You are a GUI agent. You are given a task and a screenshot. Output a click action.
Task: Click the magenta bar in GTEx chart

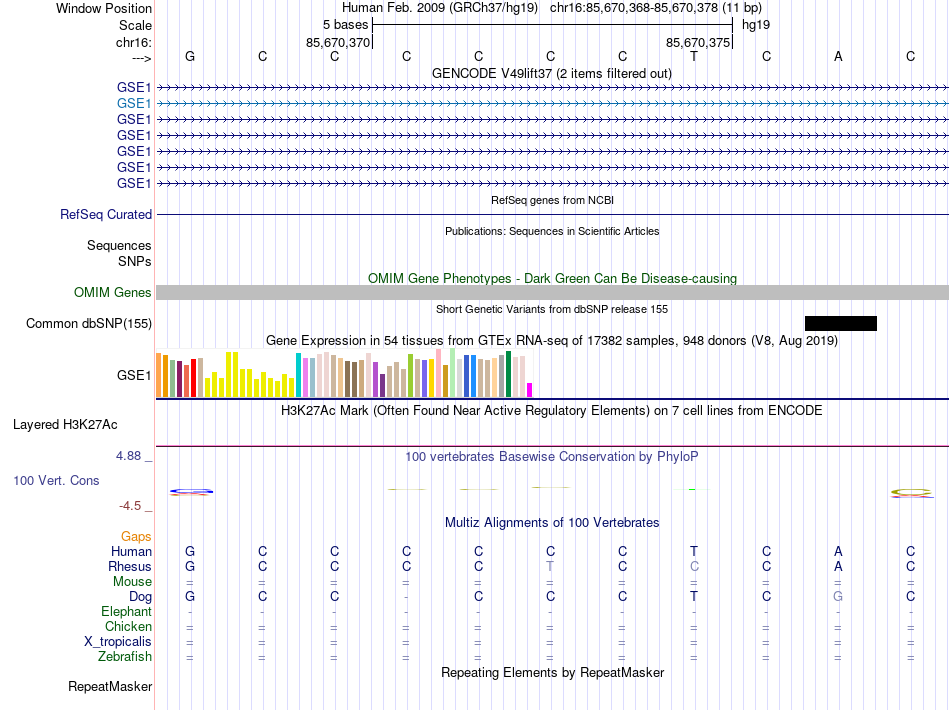point(530,390)
